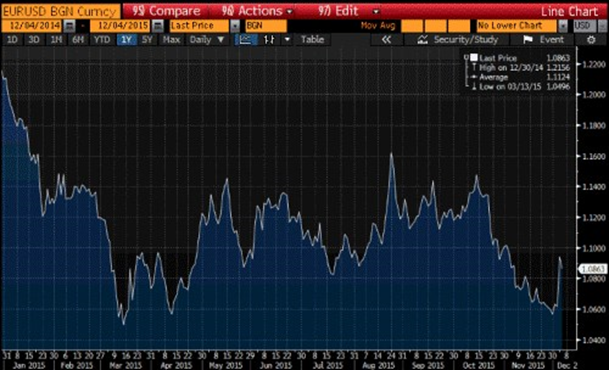
Task: Switch to the candlestick bar chart icon
Action: [x=269, y=40]
